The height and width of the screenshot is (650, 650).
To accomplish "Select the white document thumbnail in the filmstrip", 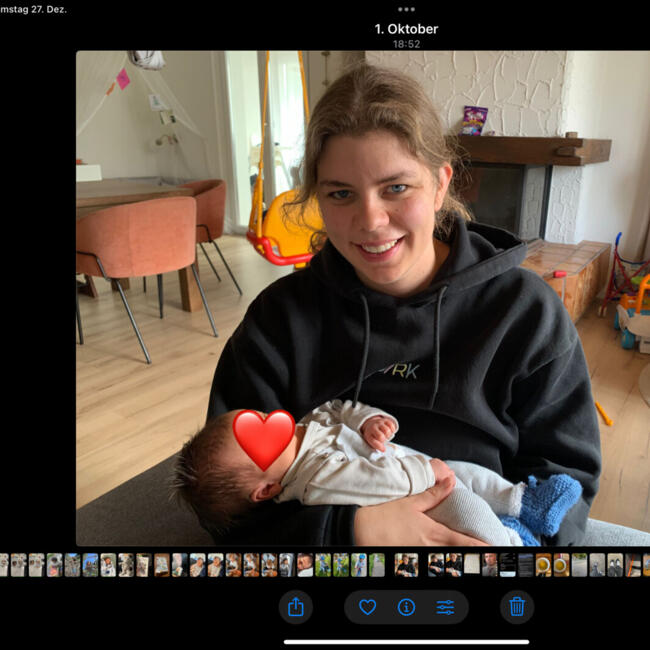I will (x=472, y=565).
